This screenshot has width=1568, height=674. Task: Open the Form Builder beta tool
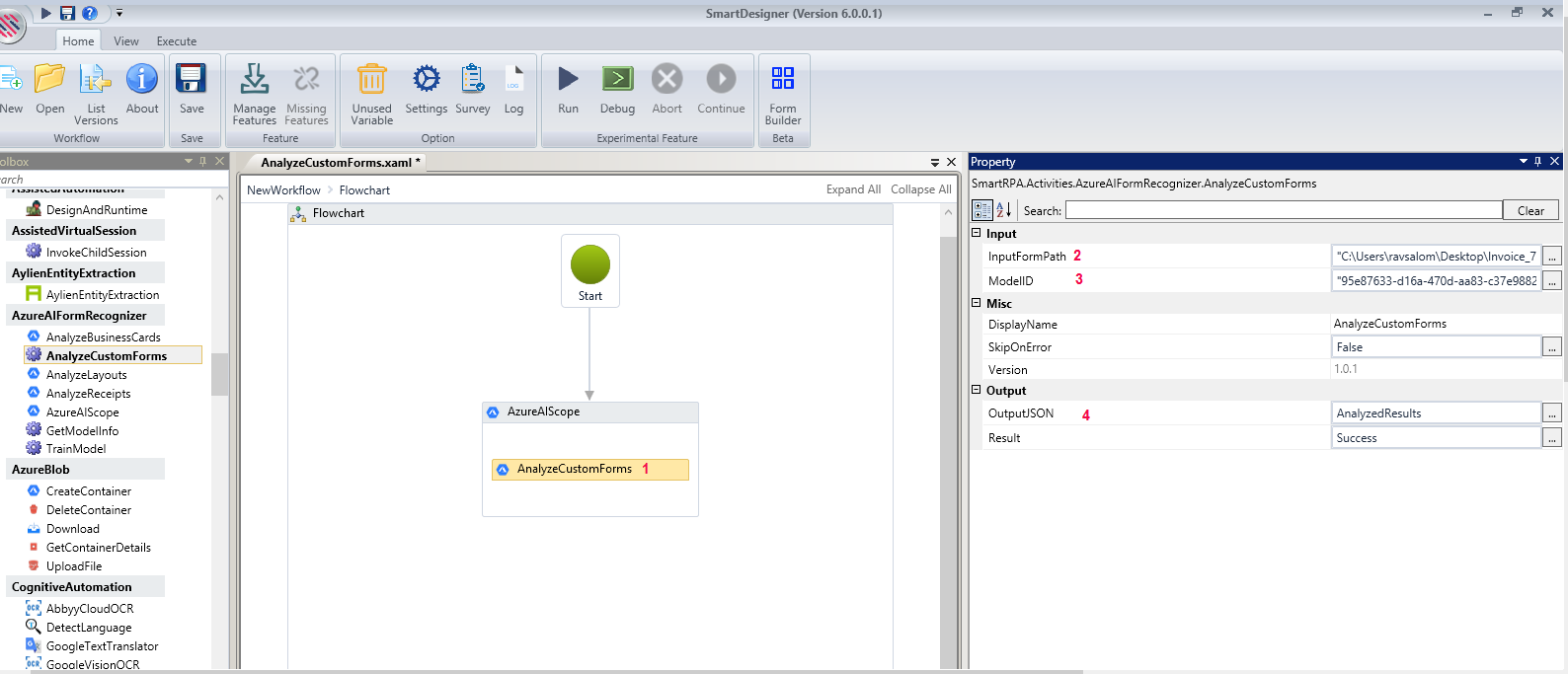coord(782,79)
